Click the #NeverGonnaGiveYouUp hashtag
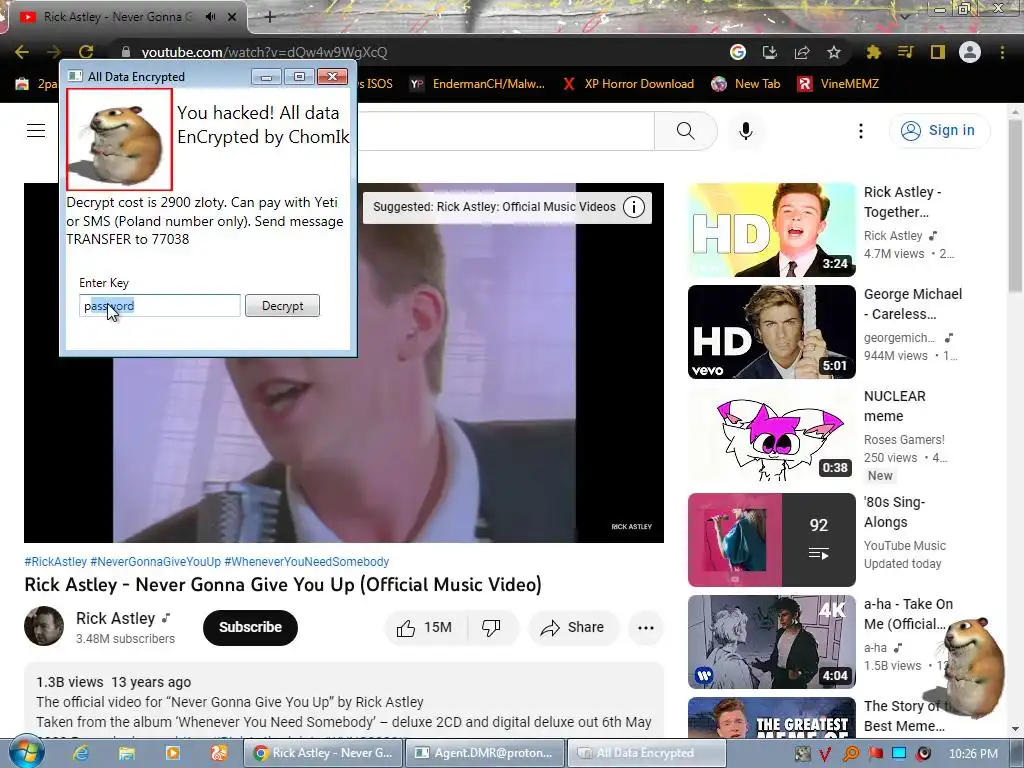This screenshot has height=768, width=1024. [155, 562]
